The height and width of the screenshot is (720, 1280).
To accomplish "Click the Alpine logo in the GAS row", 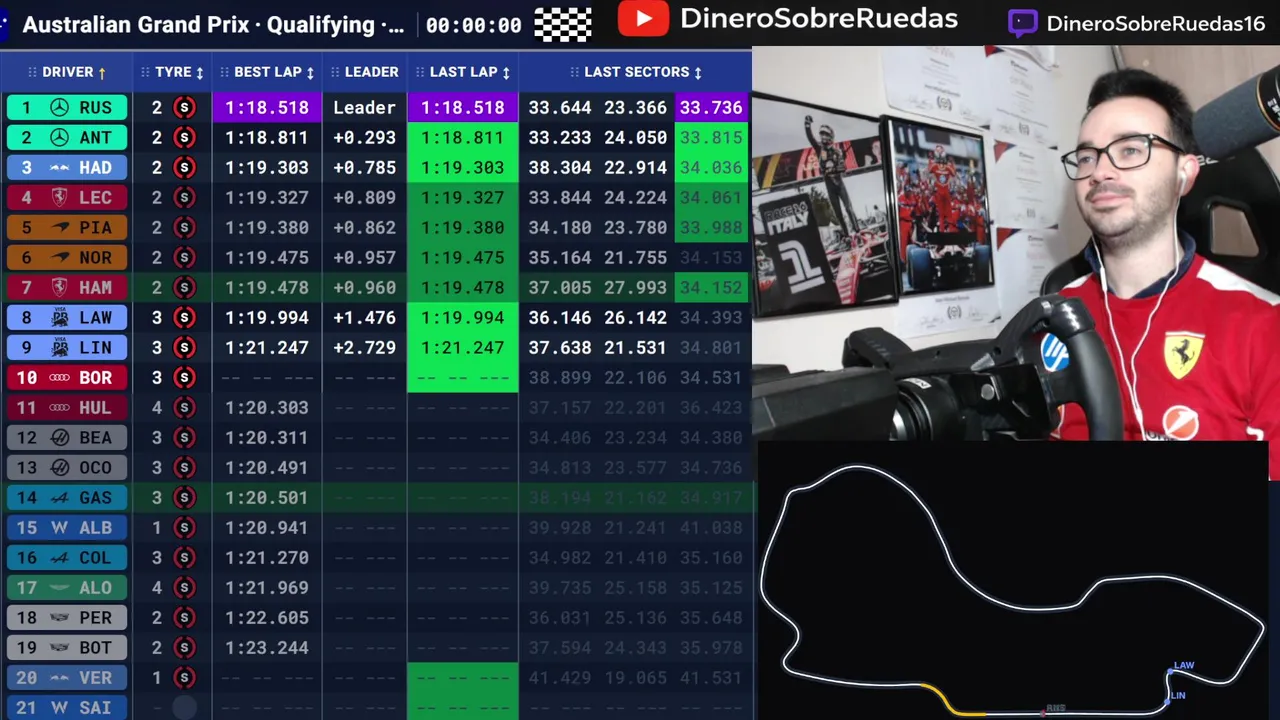I will pos(59,497).
